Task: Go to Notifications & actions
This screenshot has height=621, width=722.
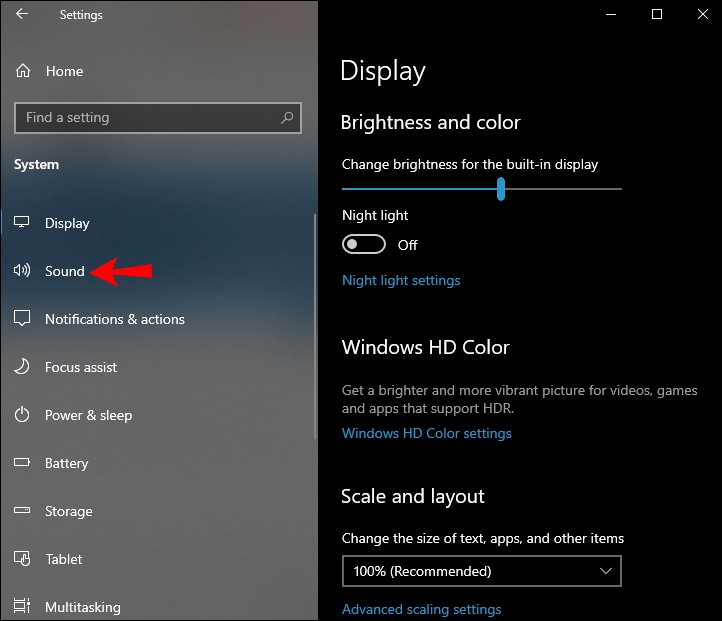Action: [x=158, y=319]
